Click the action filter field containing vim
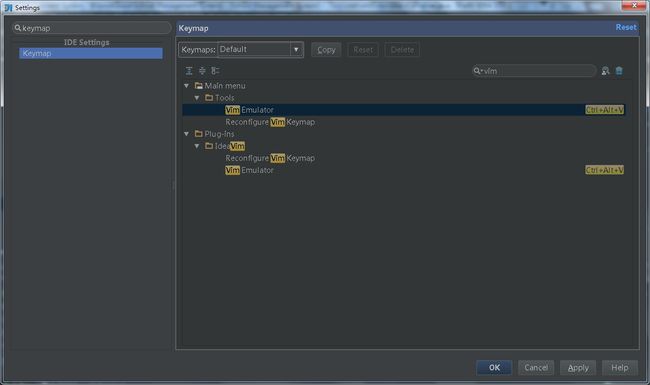Image resolution: width=650 pixels, height=385 pixels. [x=534, y=71]
